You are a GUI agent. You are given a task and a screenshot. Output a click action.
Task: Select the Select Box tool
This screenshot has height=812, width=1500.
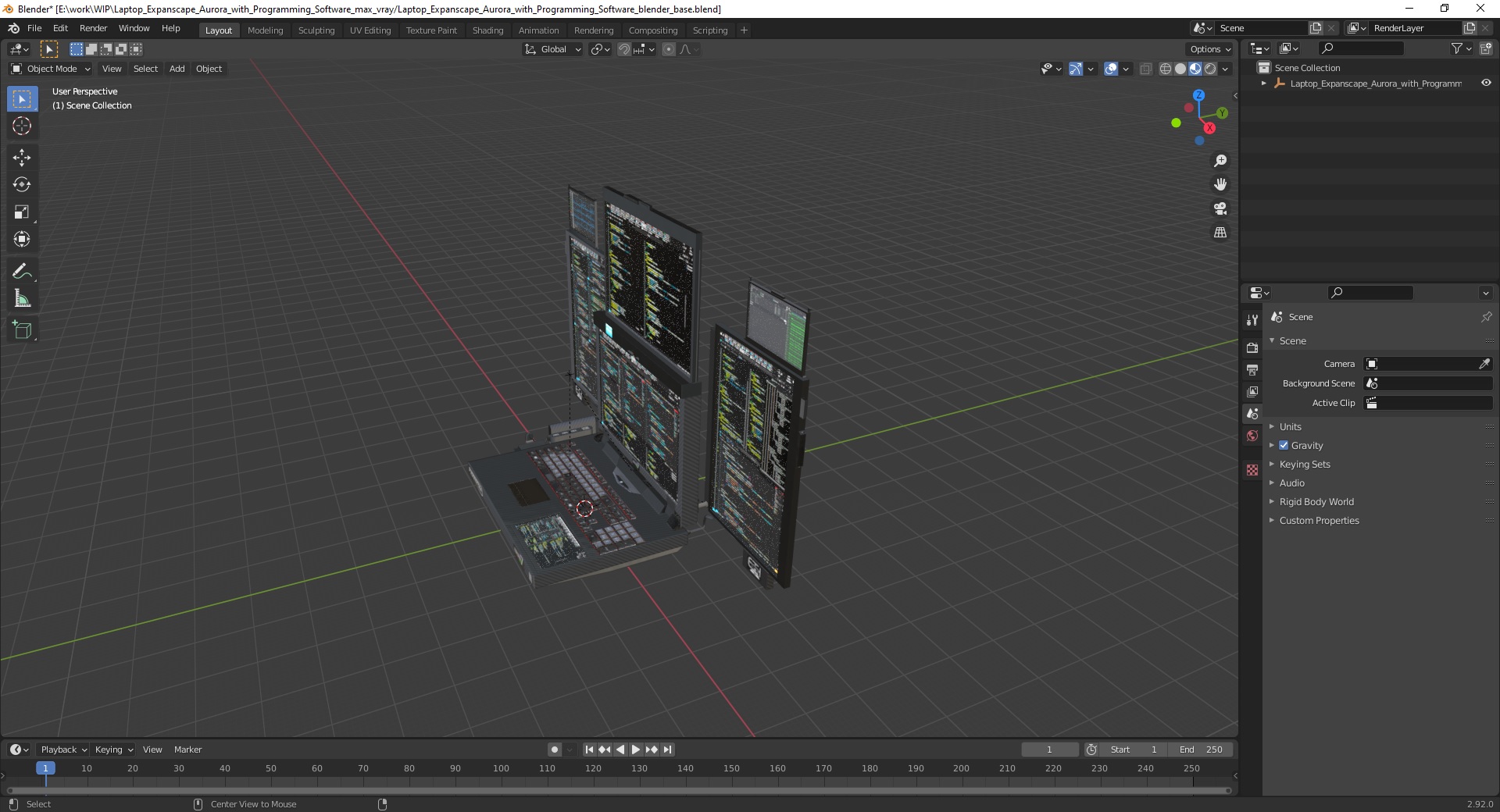pyautogui.click(x=22, y=99)
